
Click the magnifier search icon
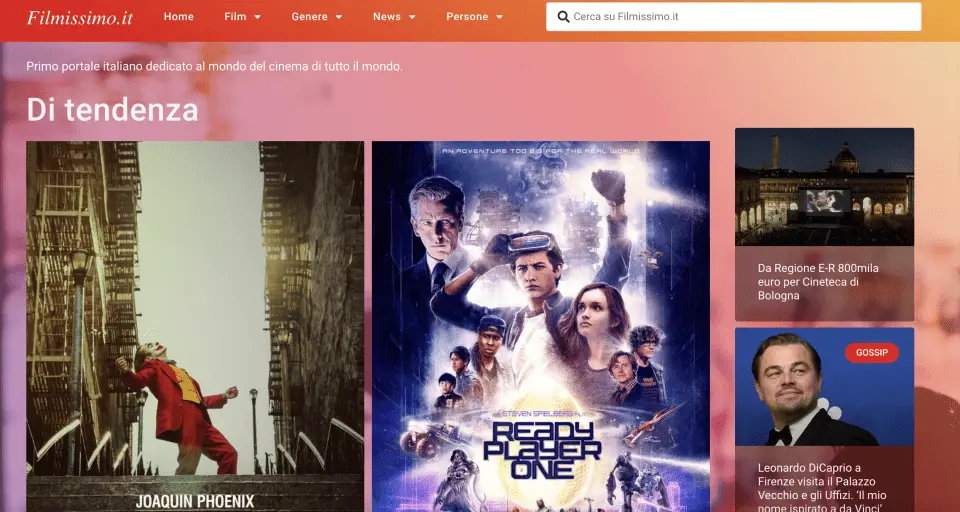point(563,17)
